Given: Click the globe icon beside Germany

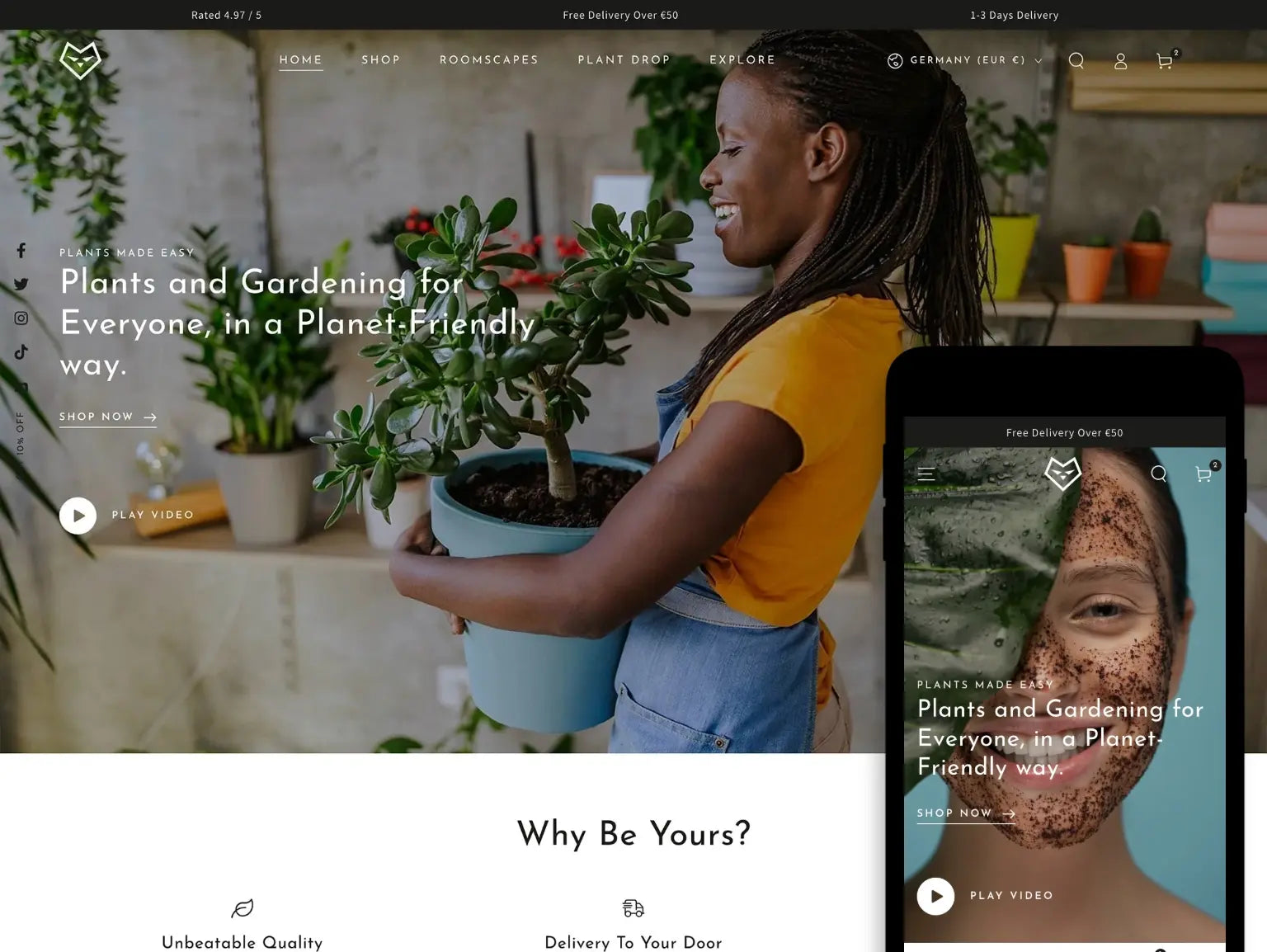Looking at the screenshot, I should 895,60.
